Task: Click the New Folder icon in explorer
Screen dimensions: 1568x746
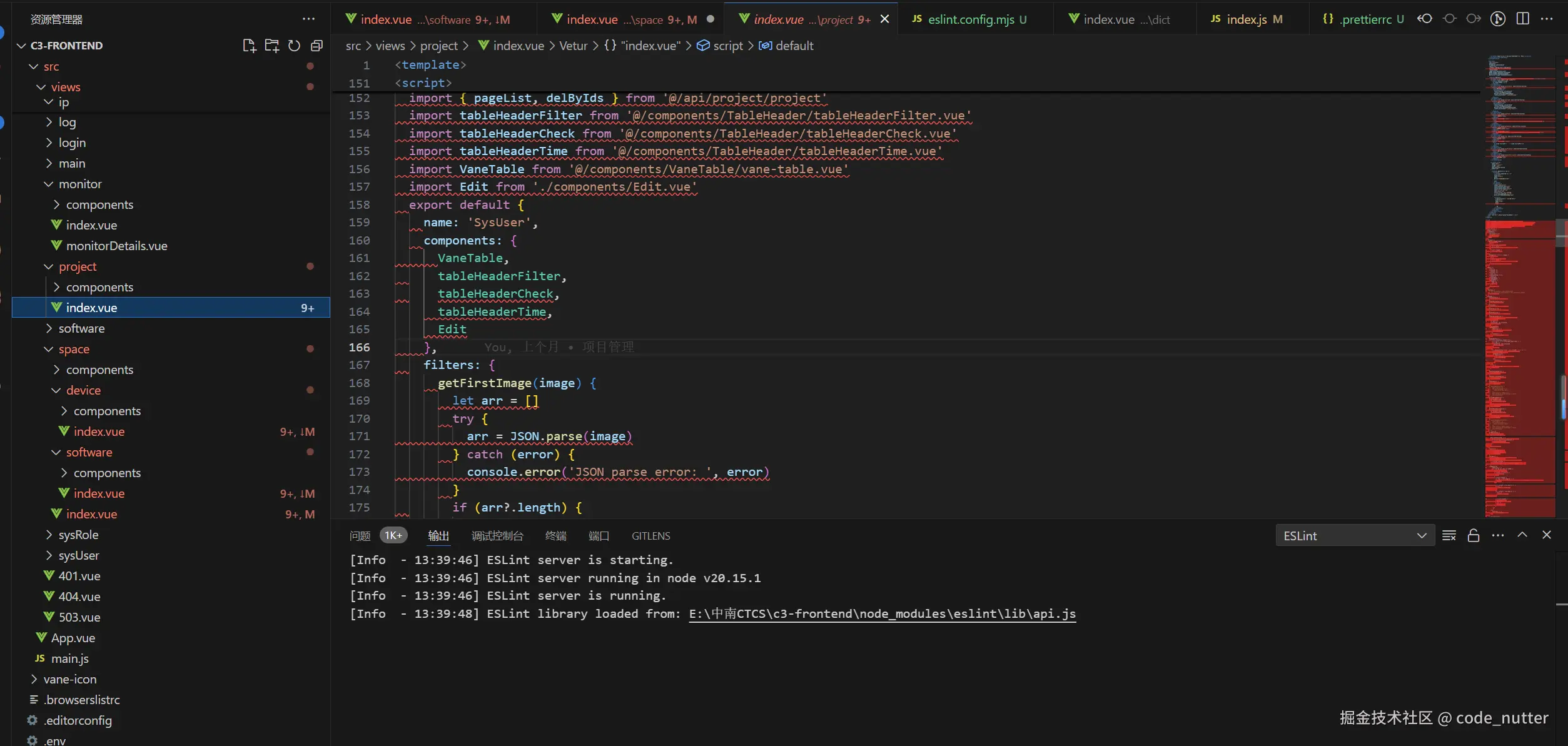Action: click(x=271, y=46)
